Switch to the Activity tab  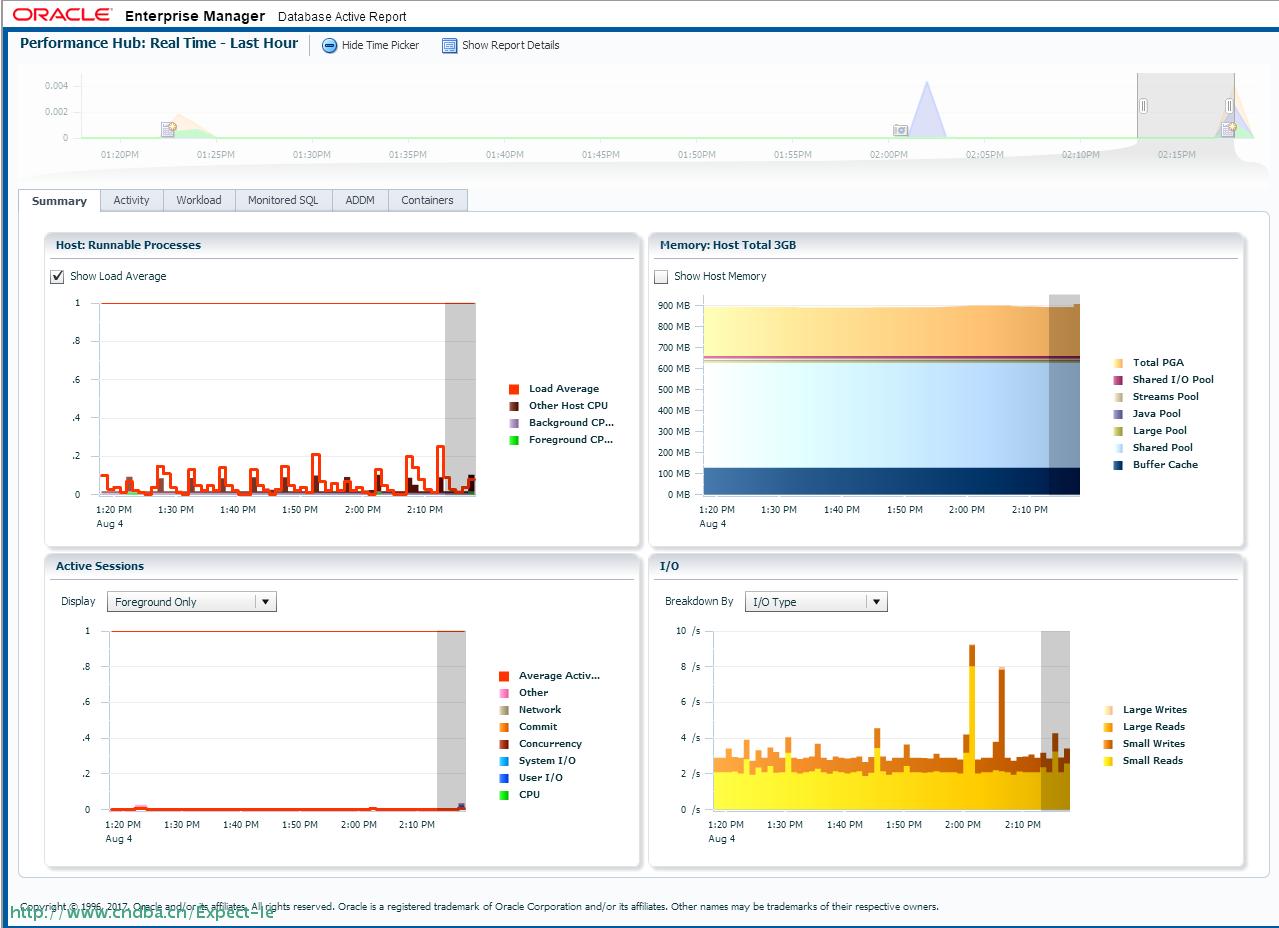click(x=131, y=200)
